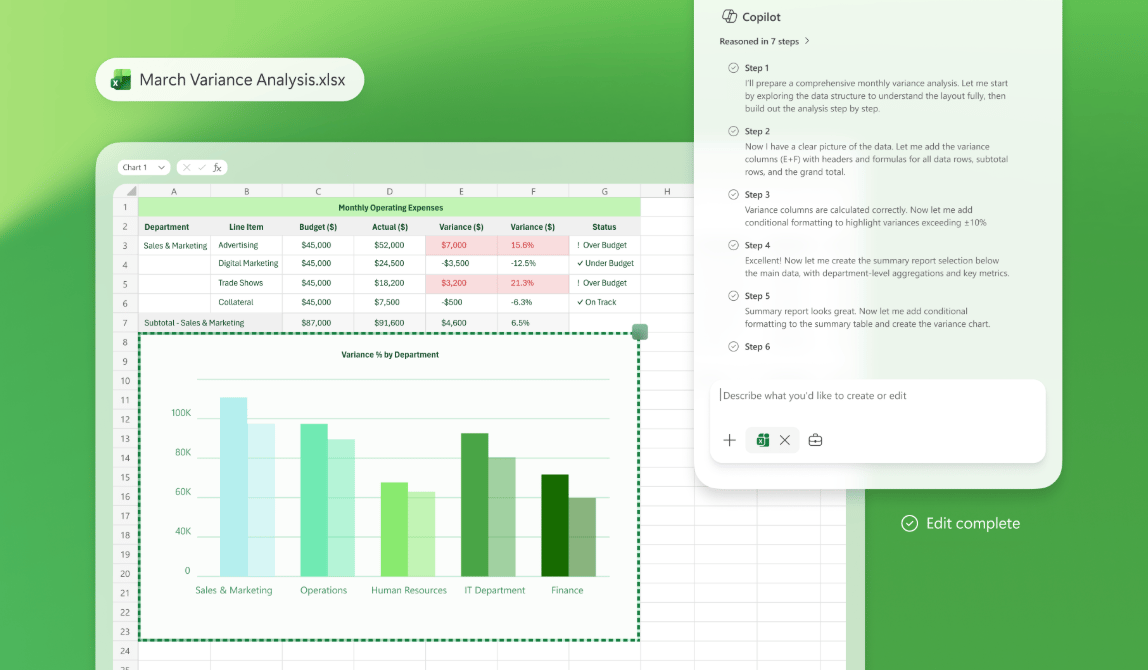The height and width of the screenshot is (670, 1148).
Task: Click the tall Sales & Marketing chart bar
Action: [234, 486]
